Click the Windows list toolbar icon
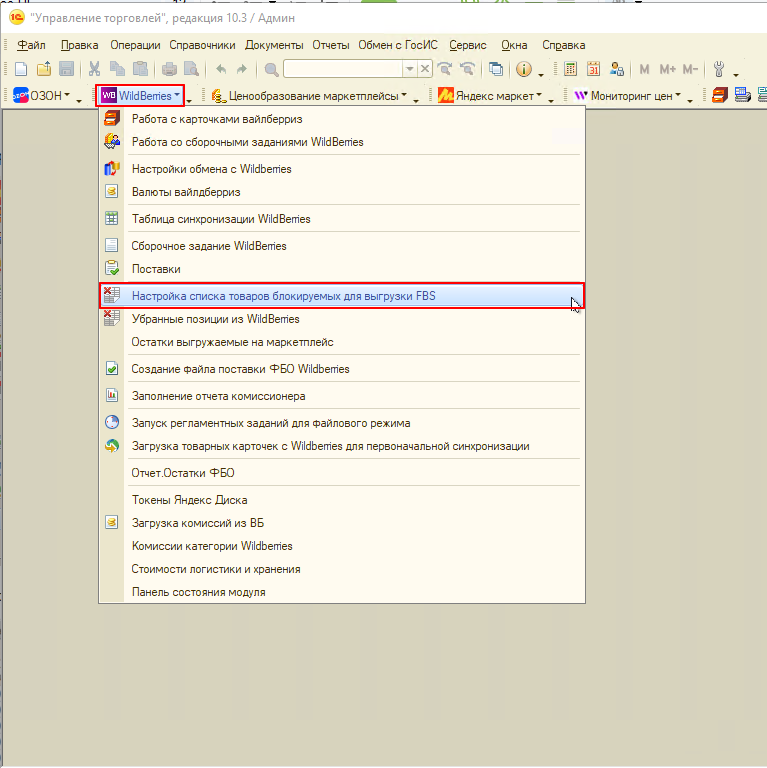Viewport: 767px width, 768px height. [496, 69]
